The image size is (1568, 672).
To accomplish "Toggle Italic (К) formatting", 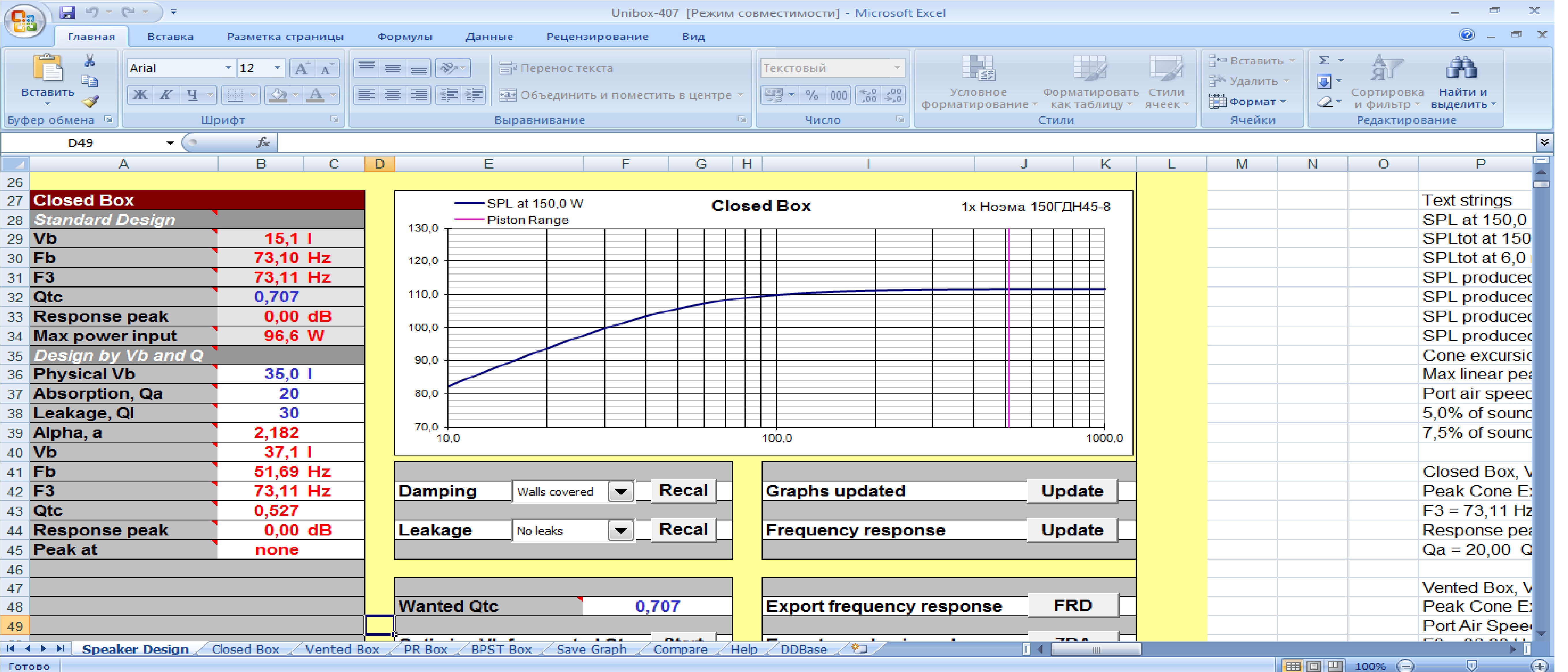I will coord(166,95).
